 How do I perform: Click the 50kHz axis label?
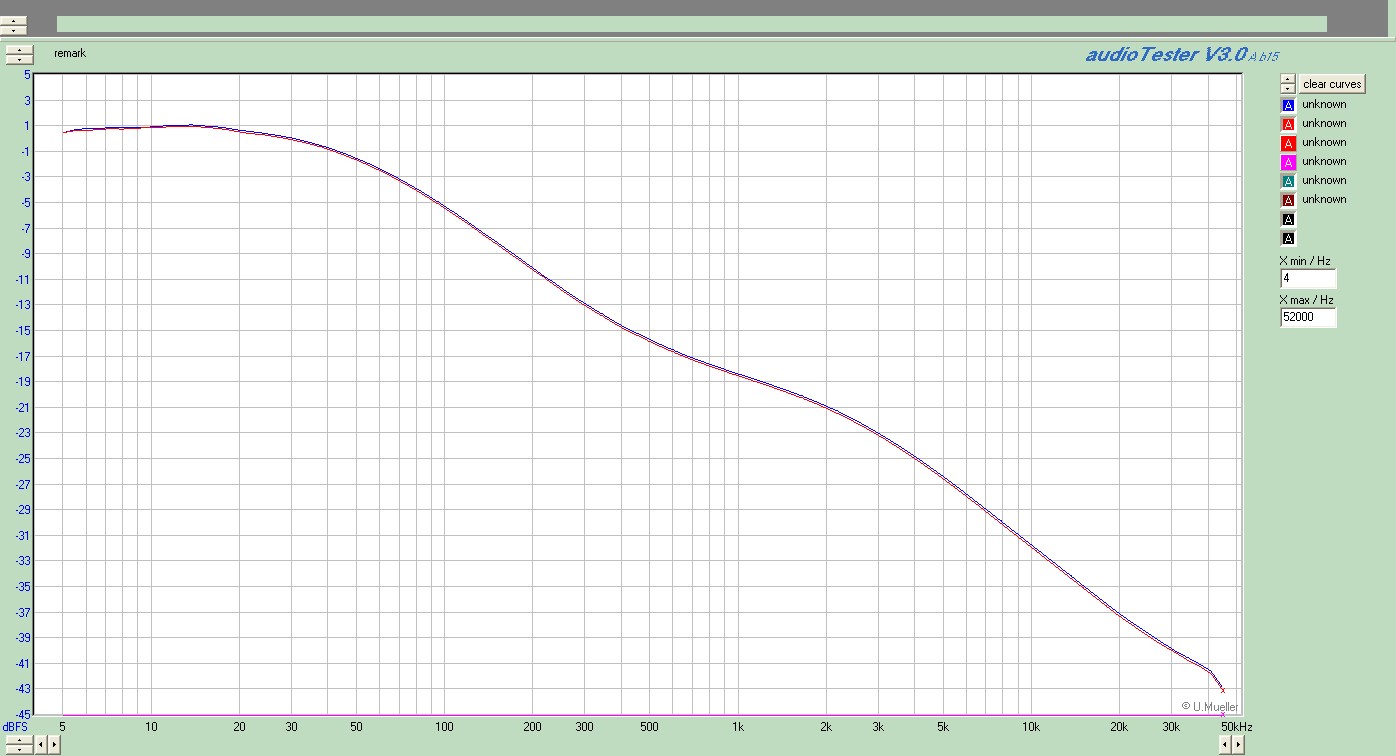1236,727
